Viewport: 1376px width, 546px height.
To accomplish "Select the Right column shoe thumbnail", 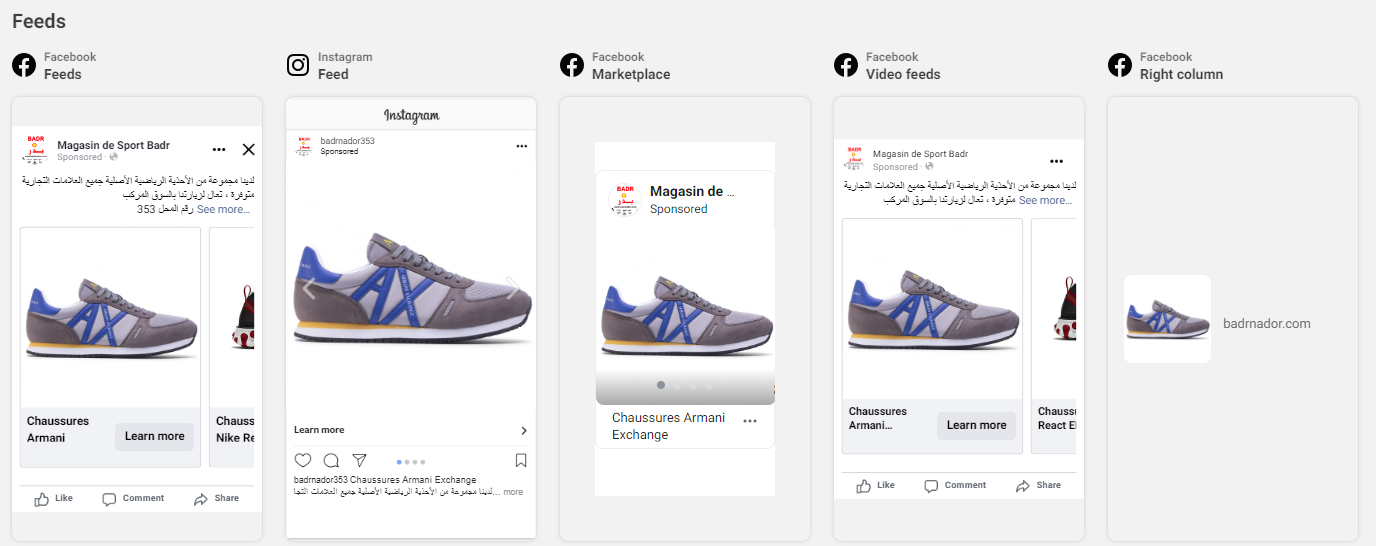I will click(x=1167, y=319).
